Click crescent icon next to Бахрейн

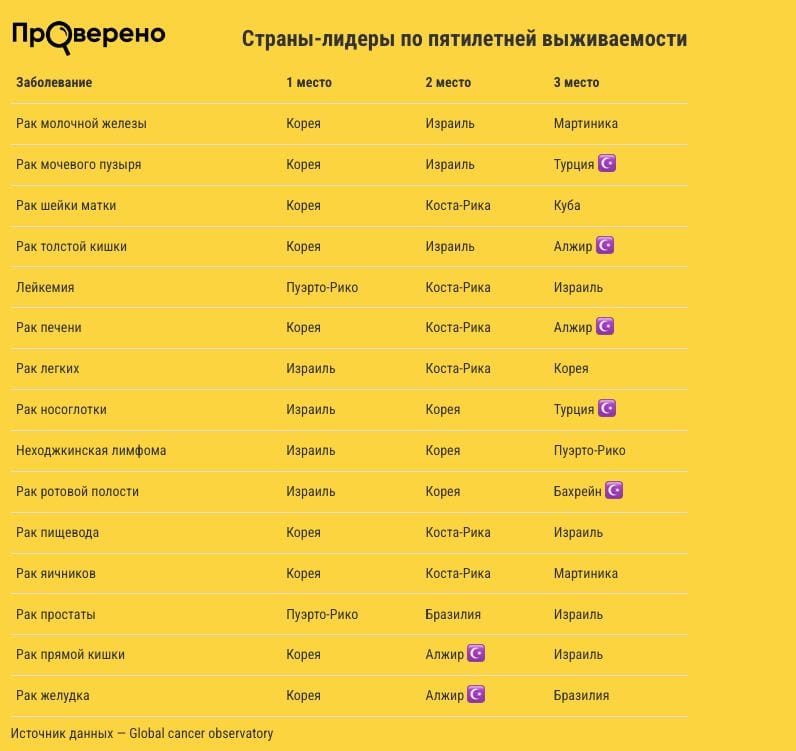[614, 490]
